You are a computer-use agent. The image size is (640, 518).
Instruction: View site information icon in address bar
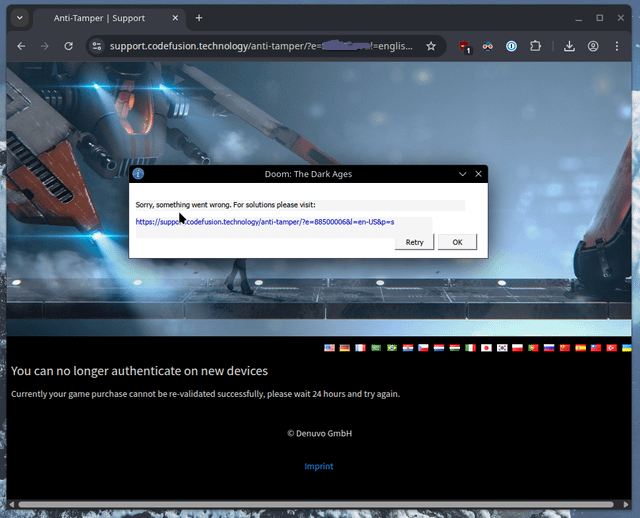[x=97, y=46]
